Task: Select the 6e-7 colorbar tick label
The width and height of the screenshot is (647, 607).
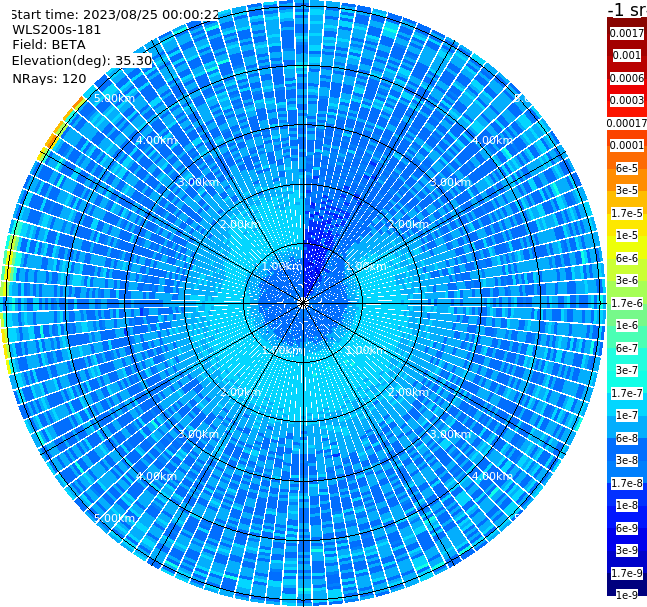Action: pyautogui.click(x=627, y=348)
